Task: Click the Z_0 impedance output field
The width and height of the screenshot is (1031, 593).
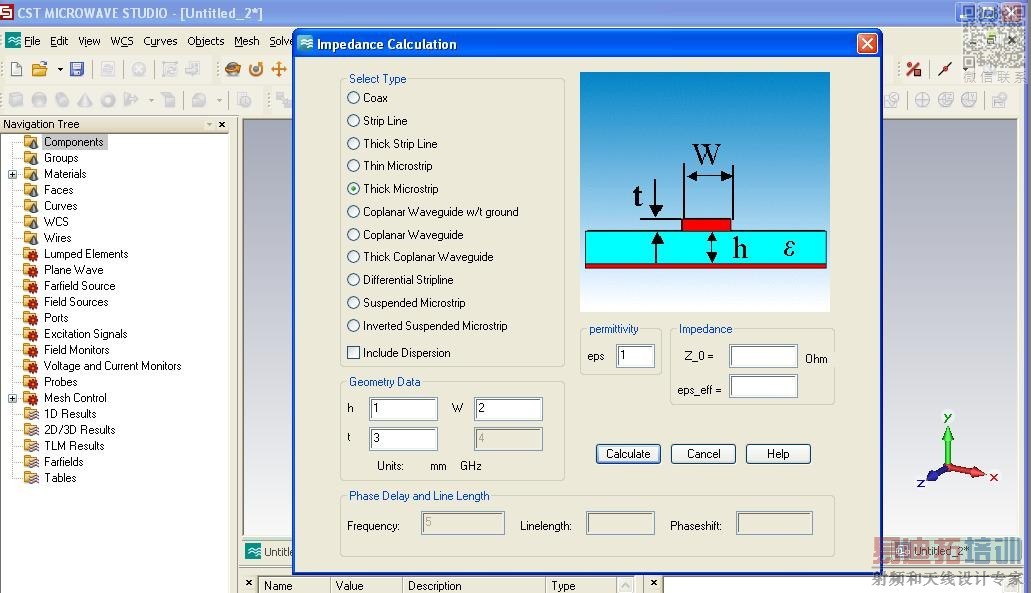Action: pos(763,356)
